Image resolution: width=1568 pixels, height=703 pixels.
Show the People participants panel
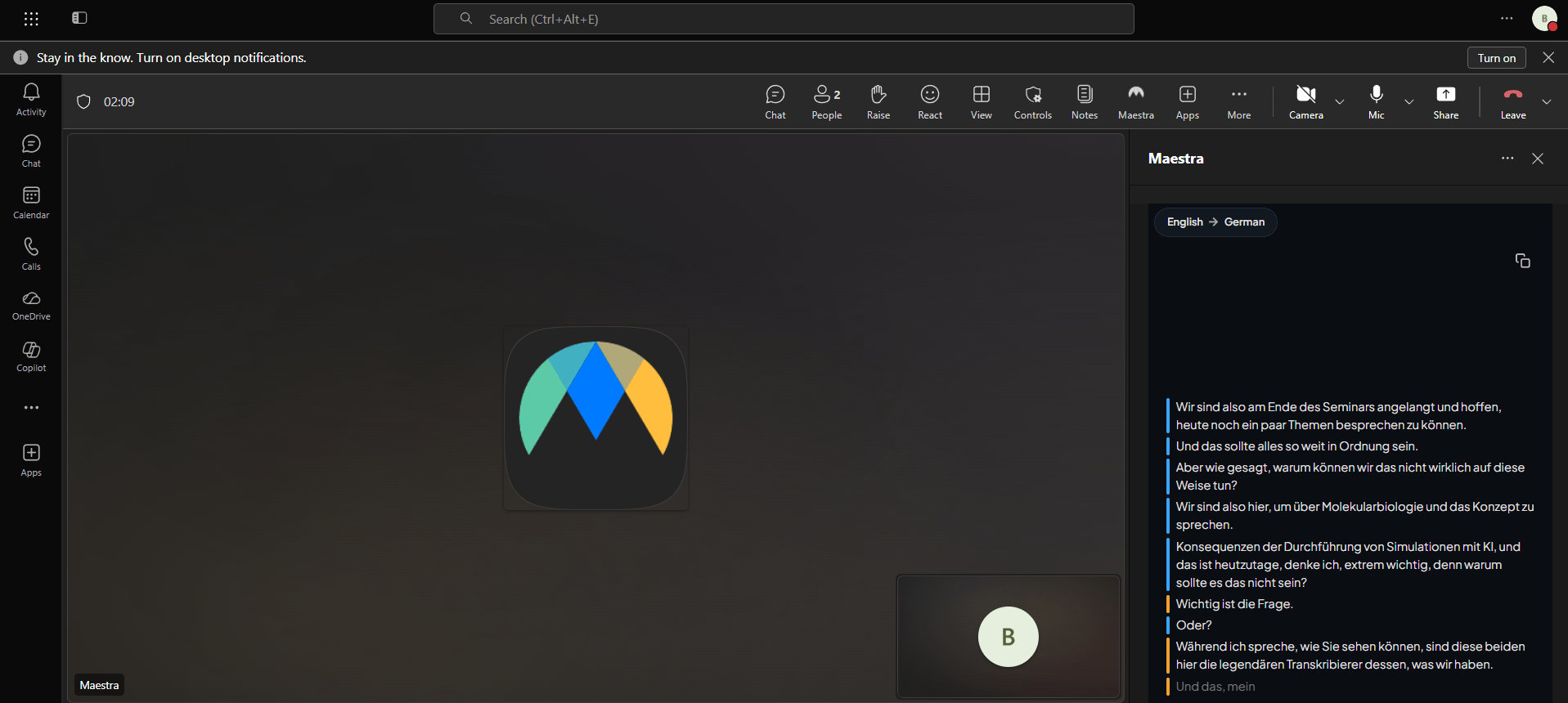[x=827, y=102]
